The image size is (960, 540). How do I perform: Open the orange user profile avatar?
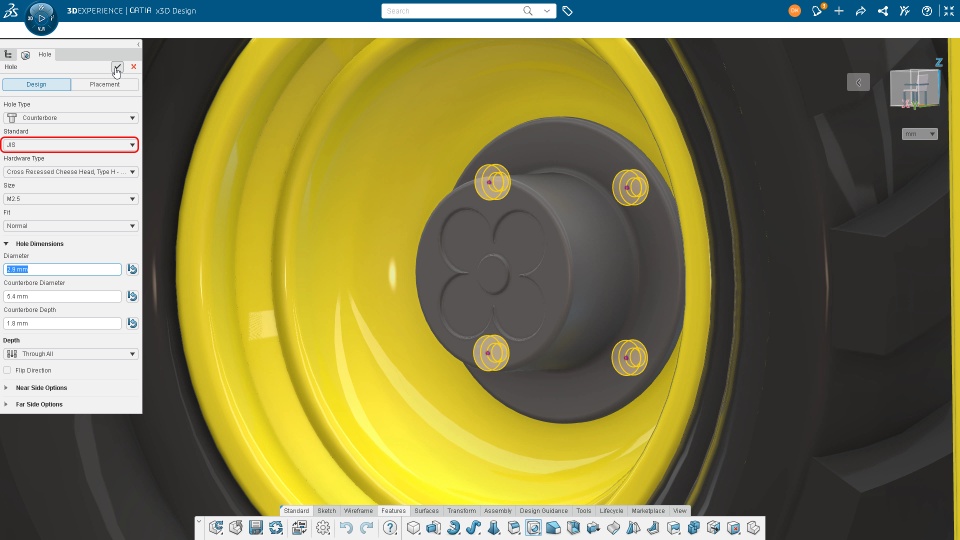coord(795,11)
